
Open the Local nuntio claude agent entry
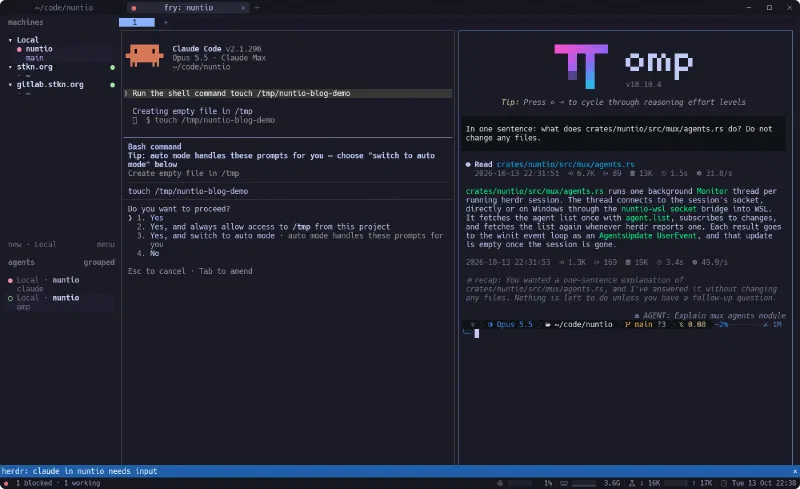[x=60, y=284]
